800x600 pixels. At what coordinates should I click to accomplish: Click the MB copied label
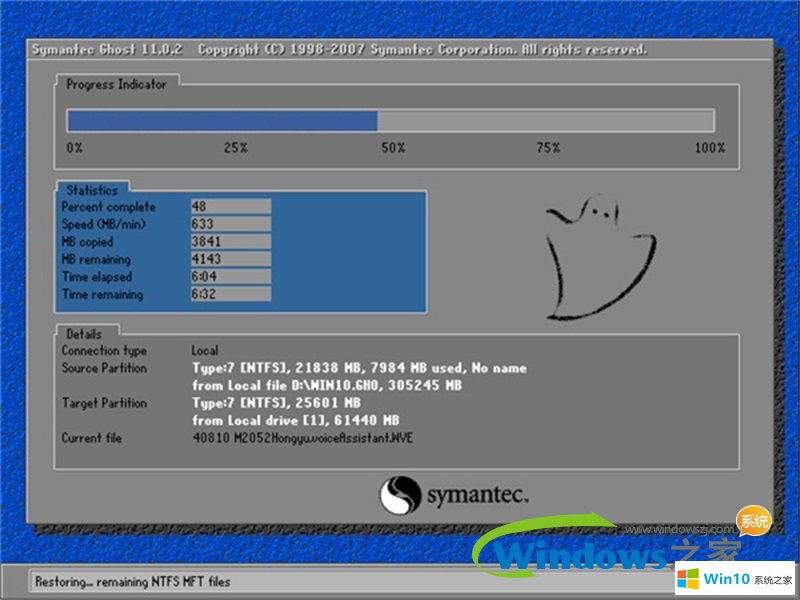click(x=87, y=242)
